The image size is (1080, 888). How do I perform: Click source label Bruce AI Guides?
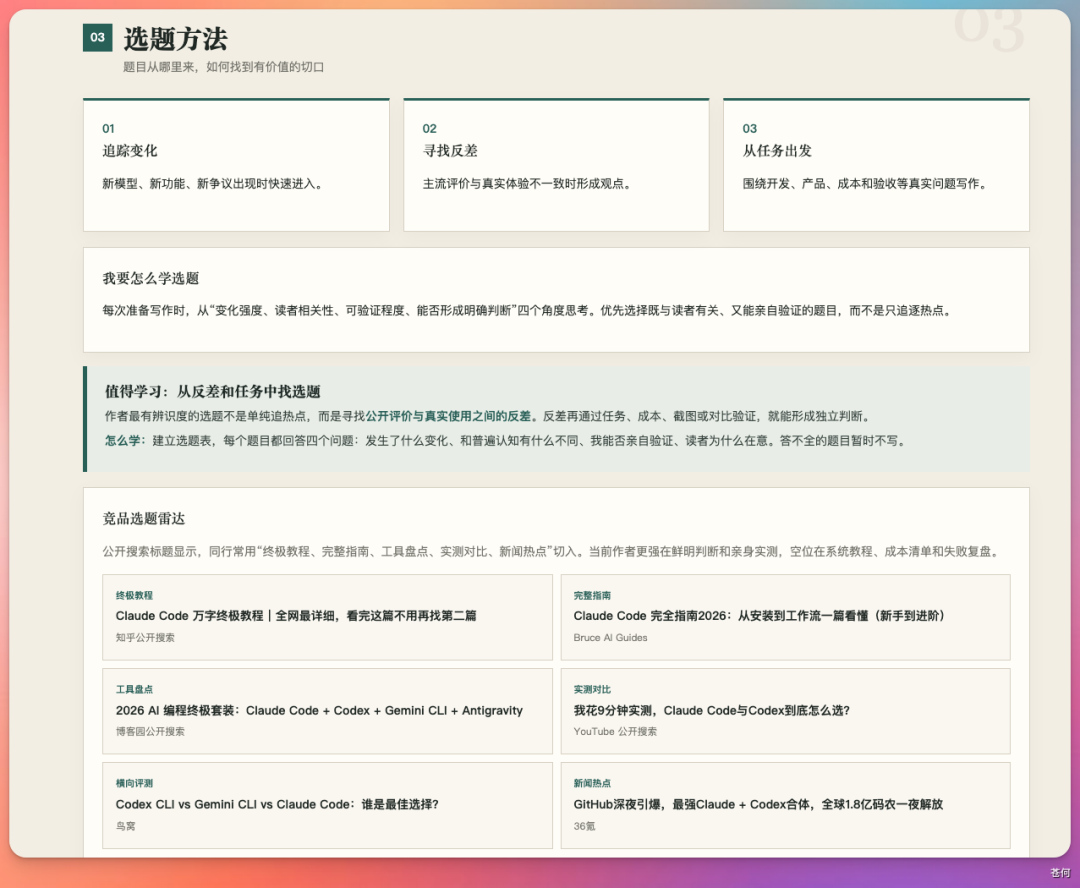[x=610, y=638]
